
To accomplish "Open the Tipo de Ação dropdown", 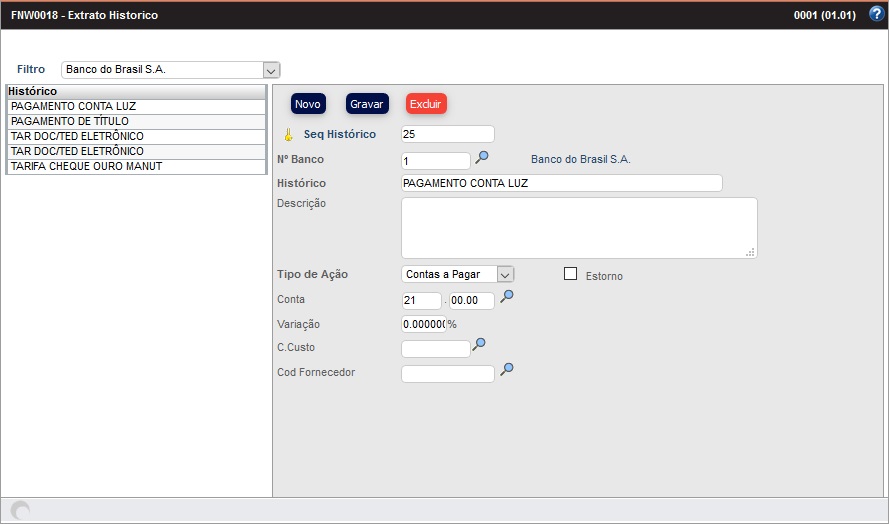I will pos(505,274).
